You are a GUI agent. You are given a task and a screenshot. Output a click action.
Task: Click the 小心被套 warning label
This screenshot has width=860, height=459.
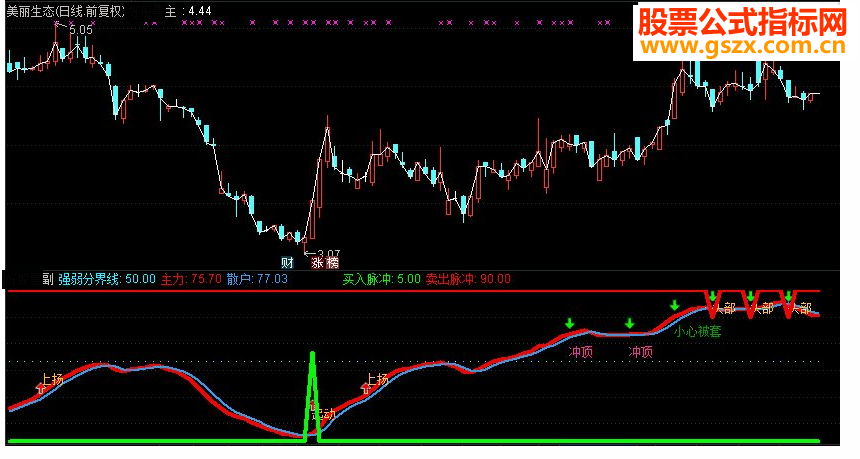tap(698, 331)
